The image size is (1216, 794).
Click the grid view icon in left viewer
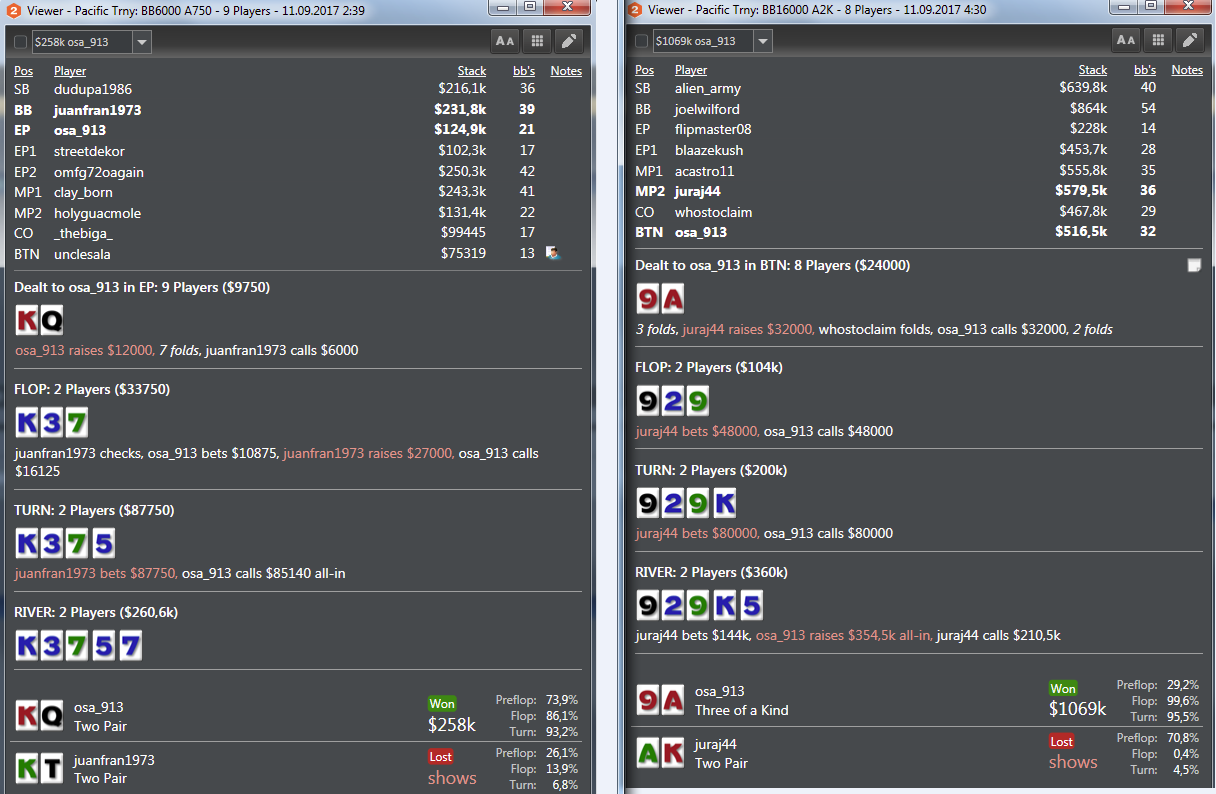click(x=537, y=41)
